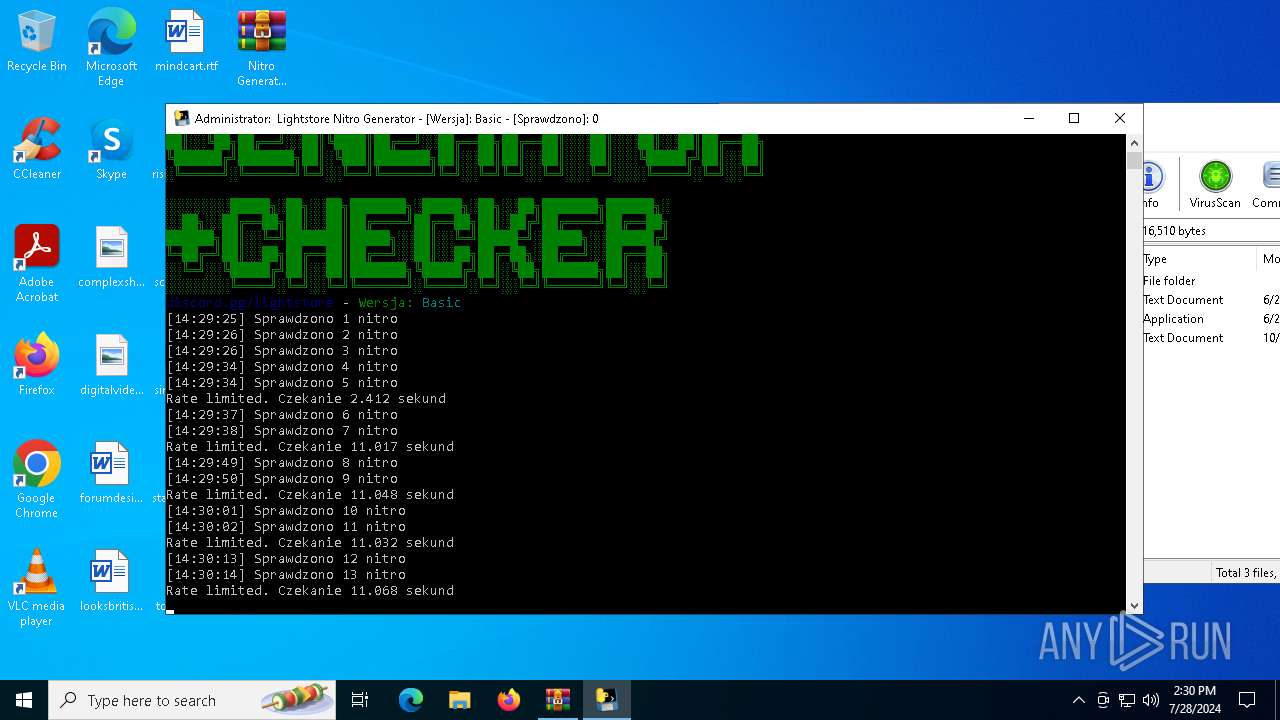Click the line Sprawdzono 1 nitro

[x=282, y=319]
